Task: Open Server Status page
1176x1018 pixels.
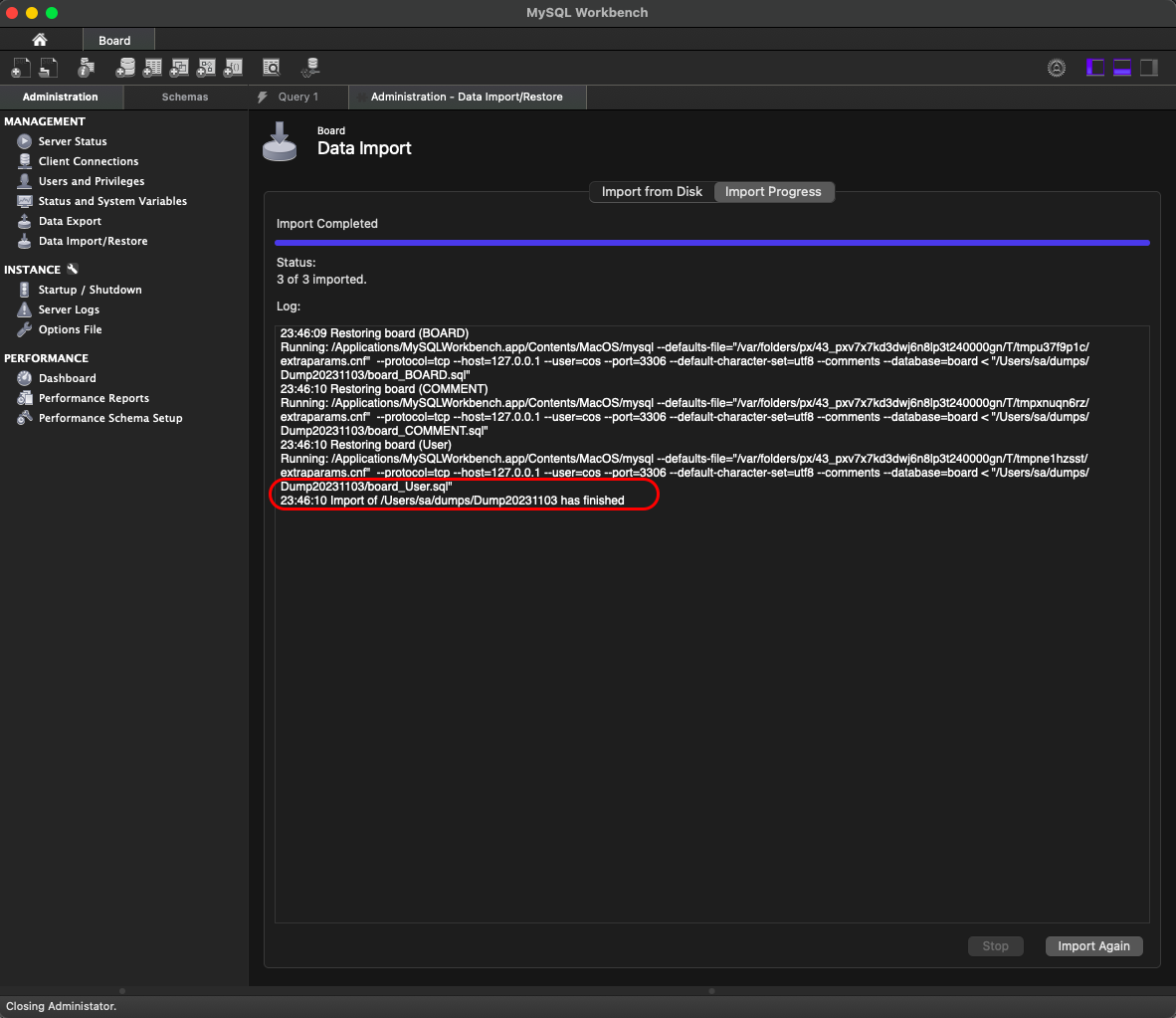Action: (x=73, y=141)
